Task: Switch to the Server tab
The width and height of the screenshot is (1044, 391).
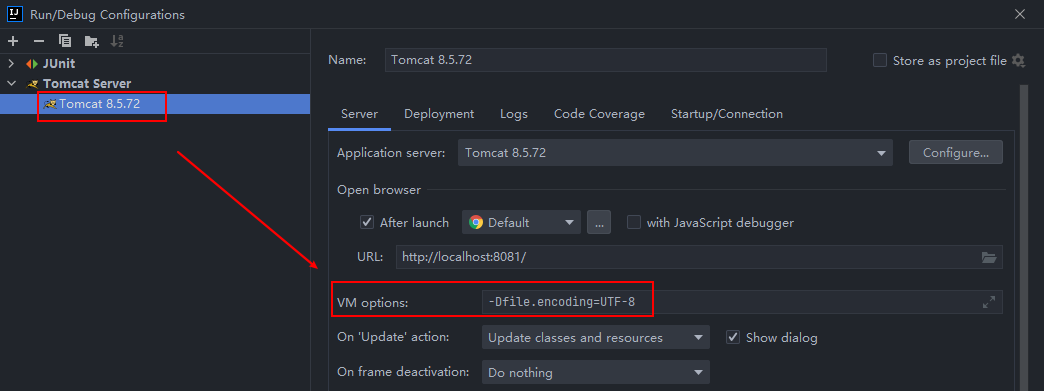Action: (x=360, y=114)
